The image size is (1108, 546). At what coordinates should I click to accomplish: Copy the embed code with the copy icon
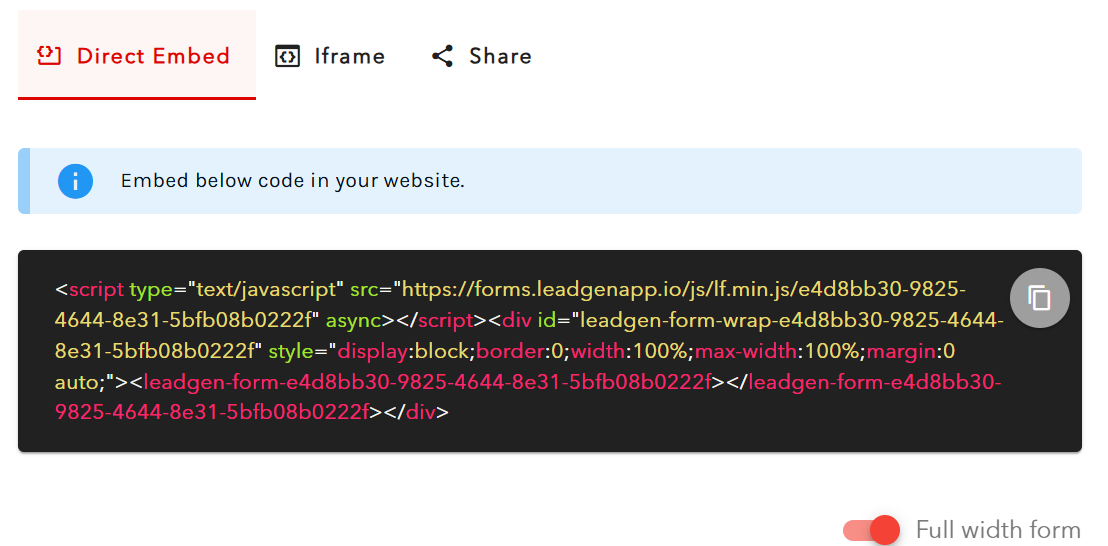click(x=1039, y=297)
